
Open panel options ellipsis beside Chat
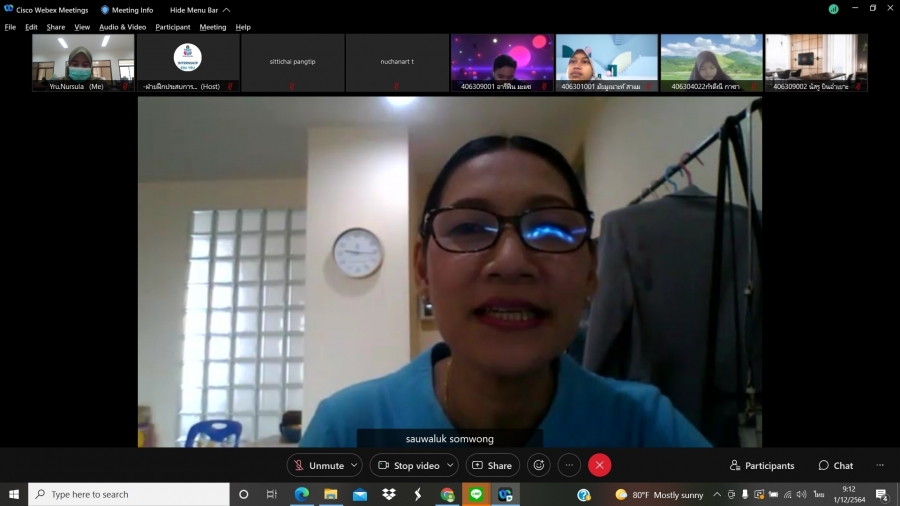coord(880,465)
